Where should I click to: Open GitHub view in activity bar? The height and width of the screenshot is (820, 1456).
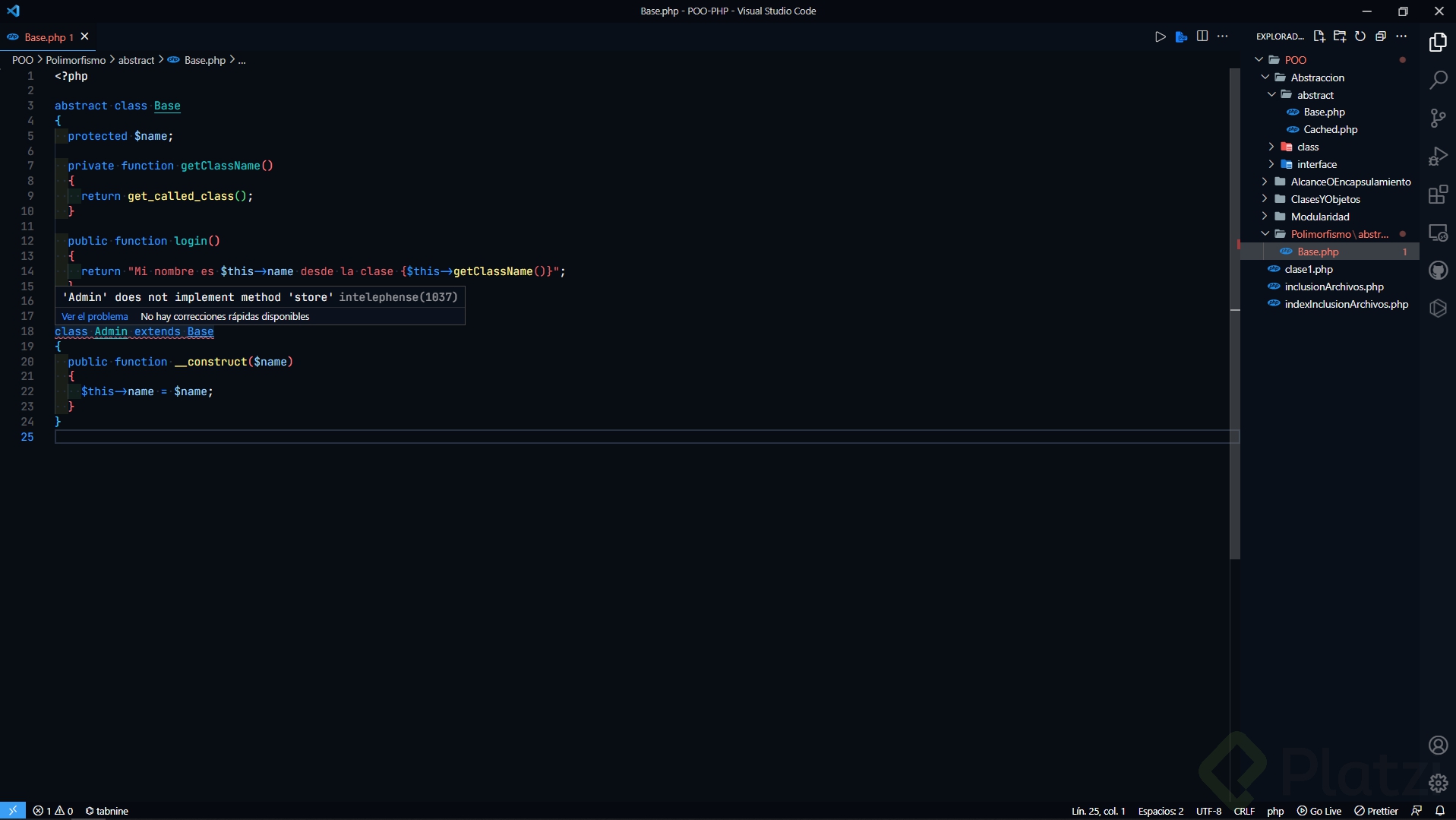click(1438, 271)
